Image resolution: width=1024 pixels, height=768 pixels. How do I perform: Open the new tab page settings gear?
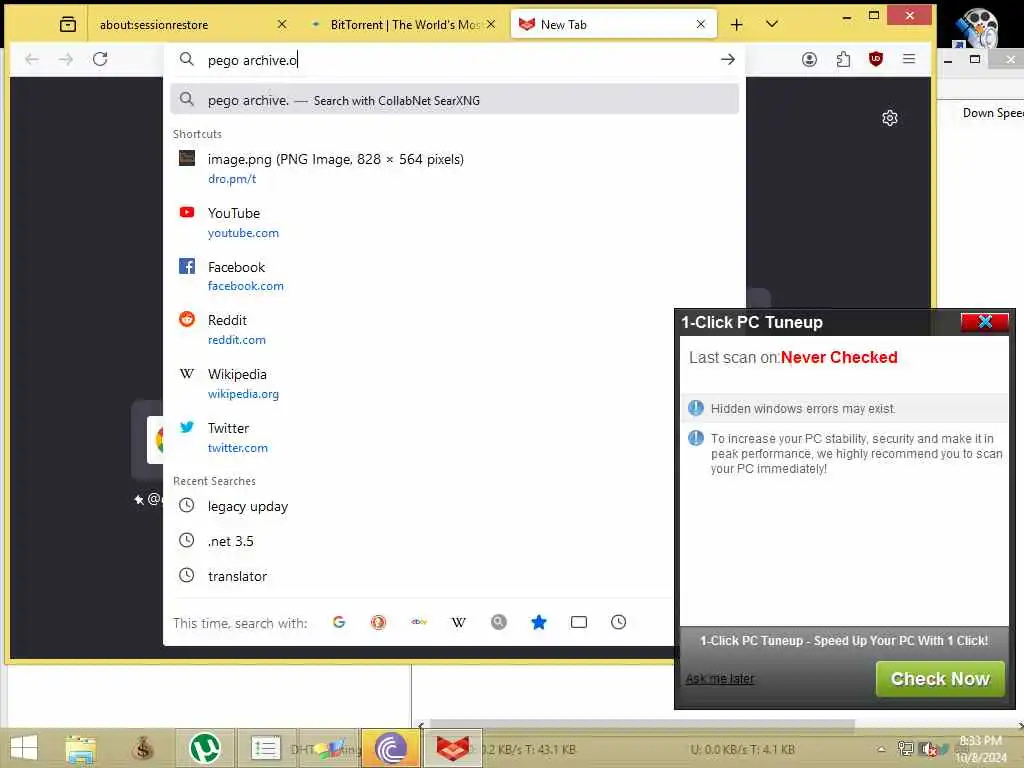[x=889, y=118]
